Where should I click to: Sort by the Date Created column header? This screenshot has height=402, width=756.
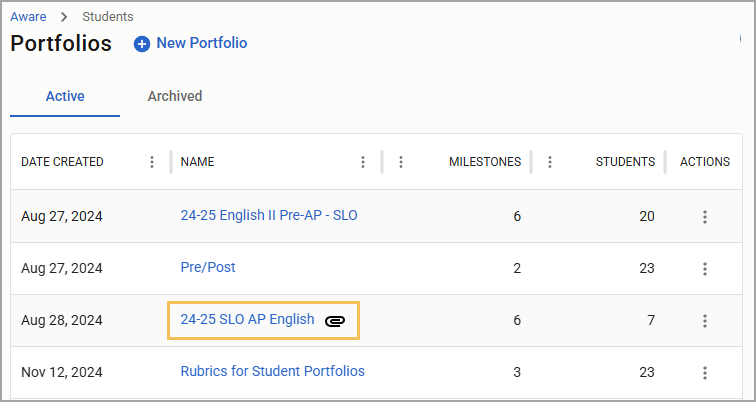(x=62, y=162)
